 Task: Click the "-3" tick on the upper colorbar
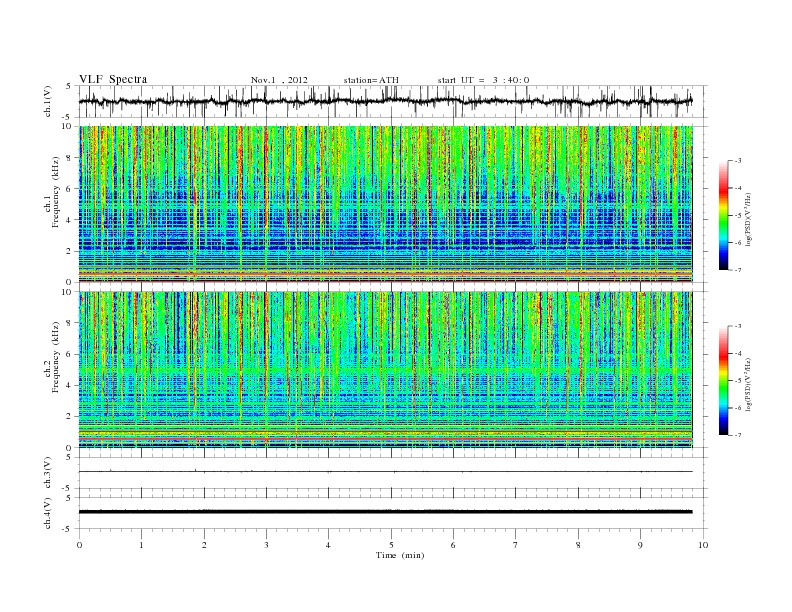point(737,161)
